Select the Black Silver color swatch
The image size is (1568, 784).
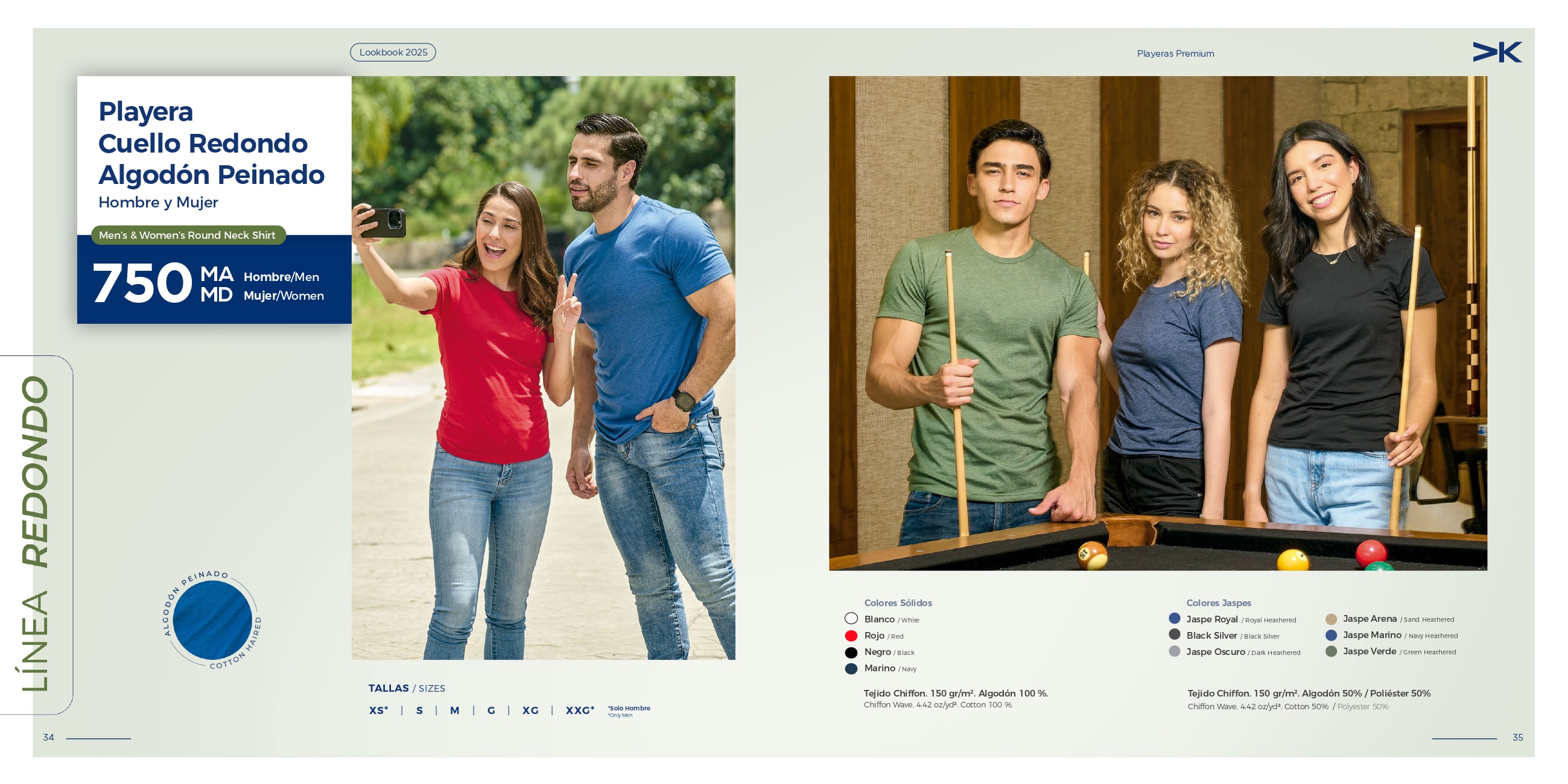click(1174, 634)
